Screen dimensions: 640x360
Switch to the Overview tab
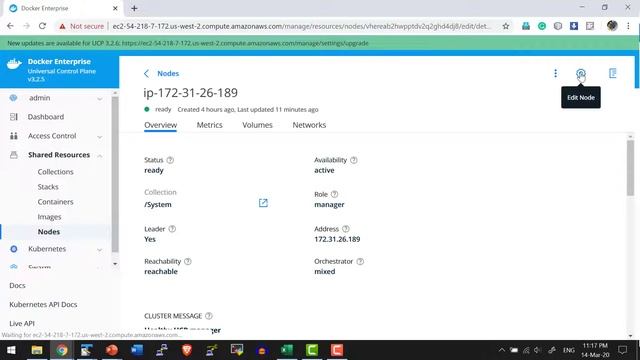(x=160, y=125)
